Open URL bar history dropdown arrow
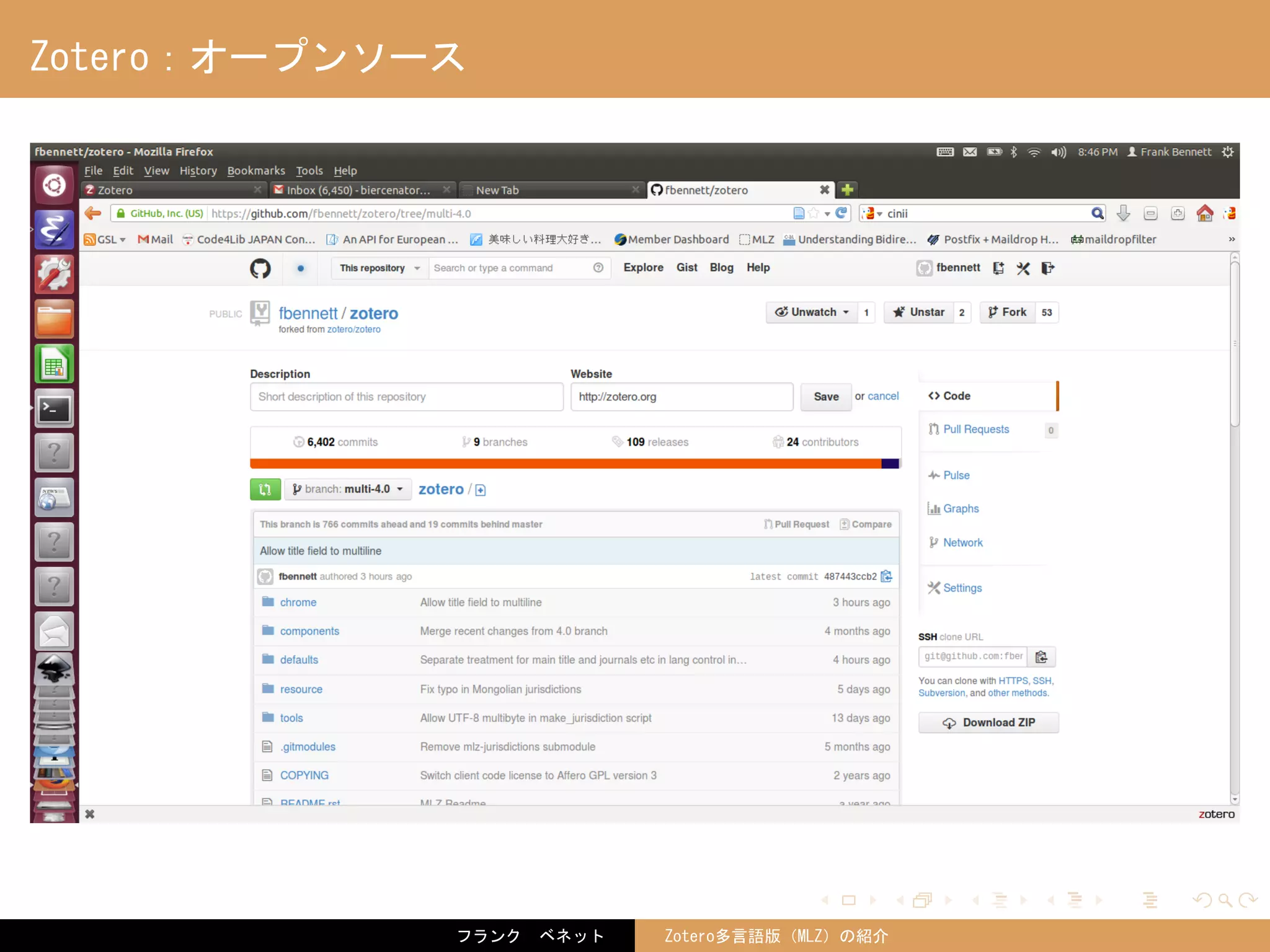Screen dimensions: 1270x952 tap(827, 214)
